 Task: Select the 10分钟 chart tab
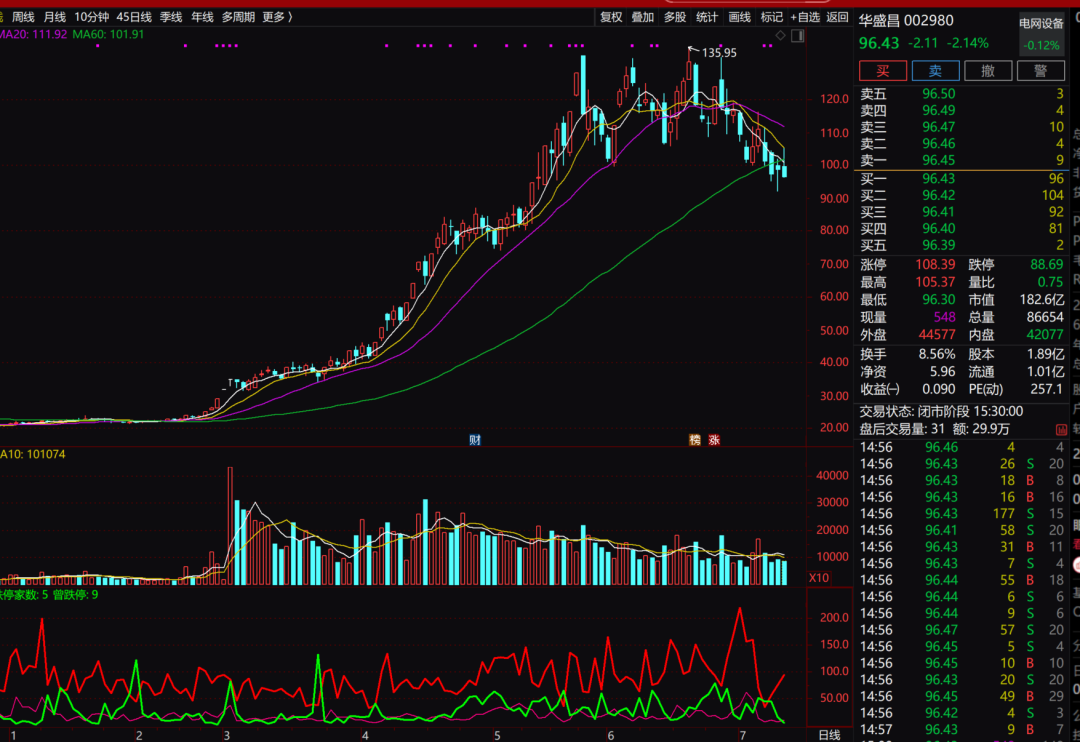[92, 17]
